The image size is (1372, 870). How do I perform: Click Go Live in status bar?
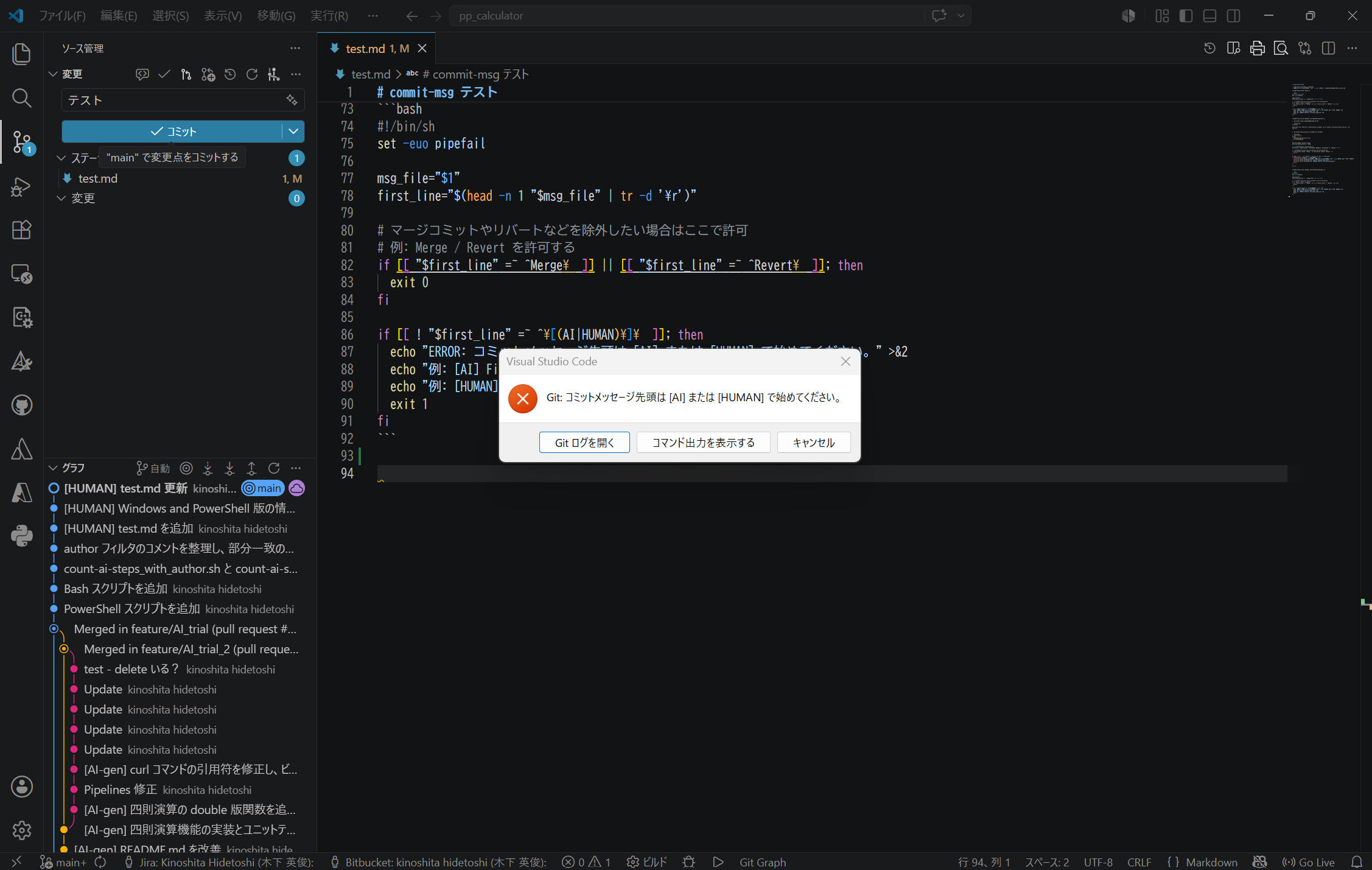pyautogui.click(x=1308, y=862)
